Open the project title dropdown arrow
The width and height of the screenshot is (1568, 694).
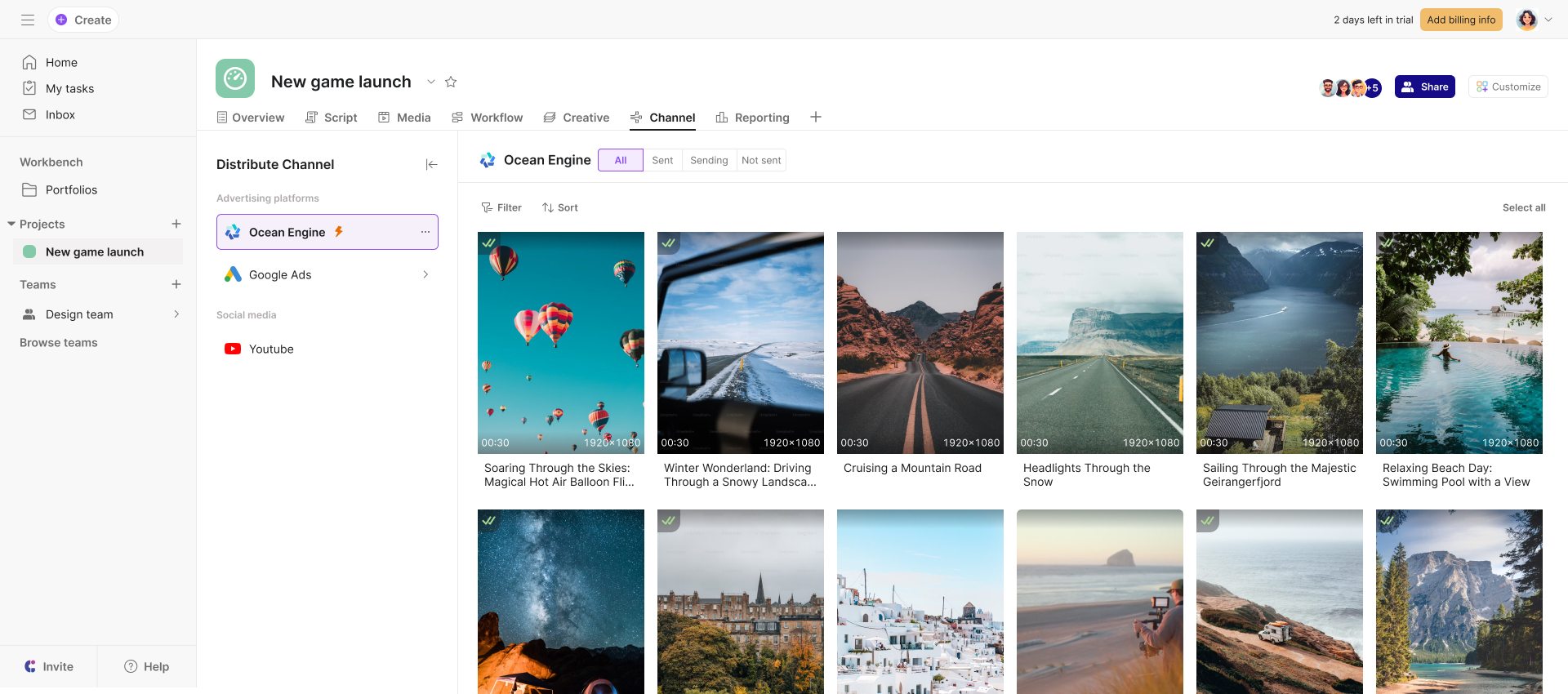pos(430,82)
